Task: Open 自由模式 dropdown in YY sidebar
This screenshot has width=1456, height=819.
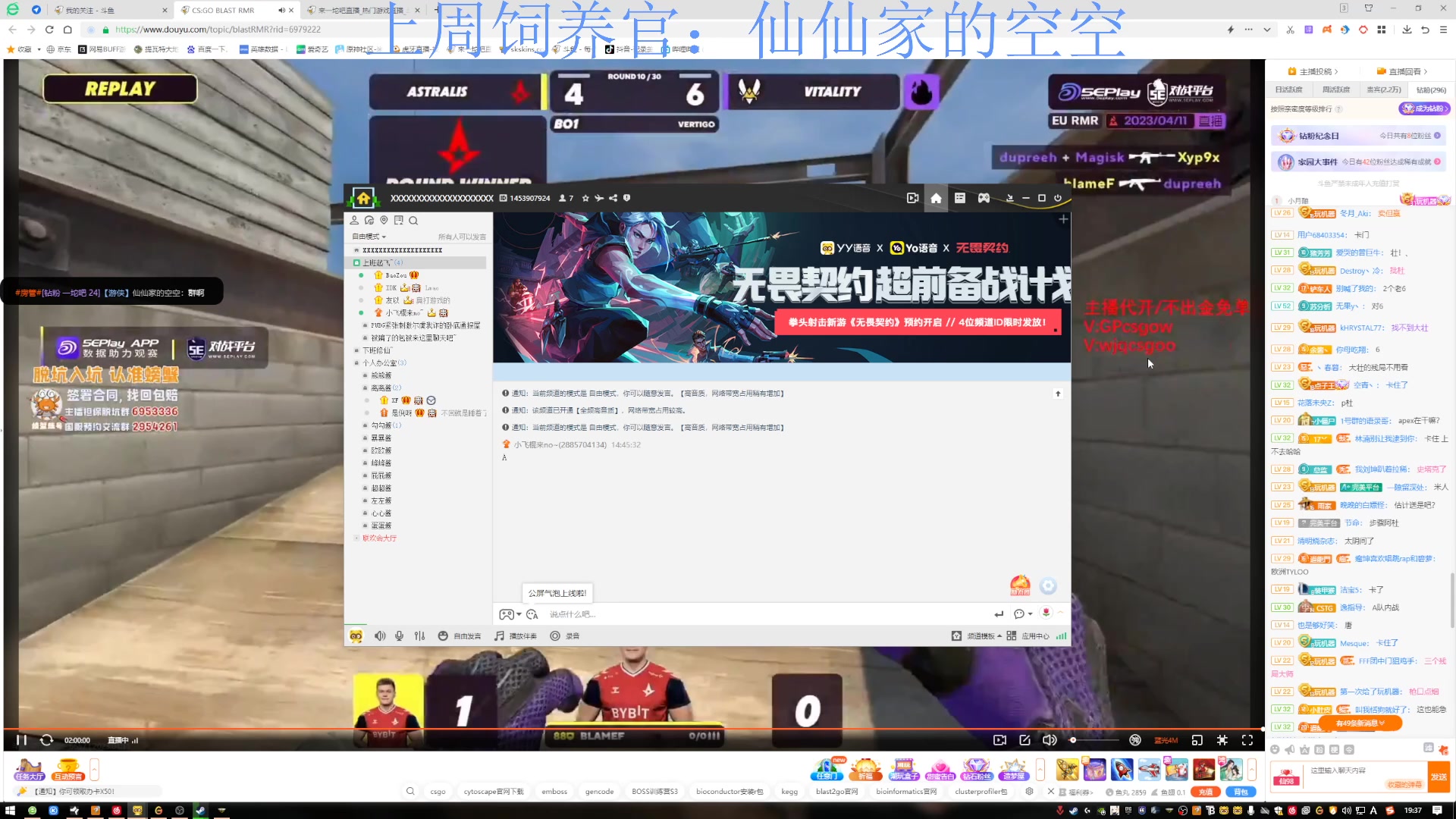Action: coord(369,237)
